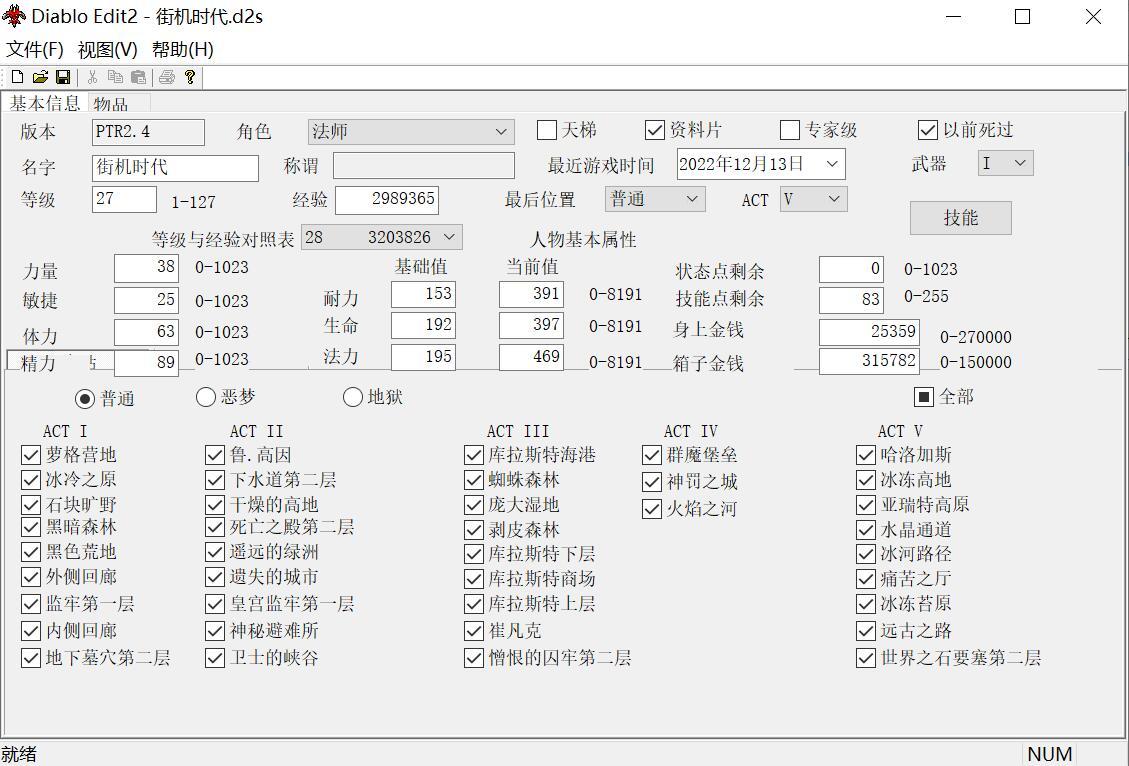Image resolution: width=1129 pixels, height=766 pixels.
Task: Click the Diablo Edit2 title bar app icon
Action: 14,16
